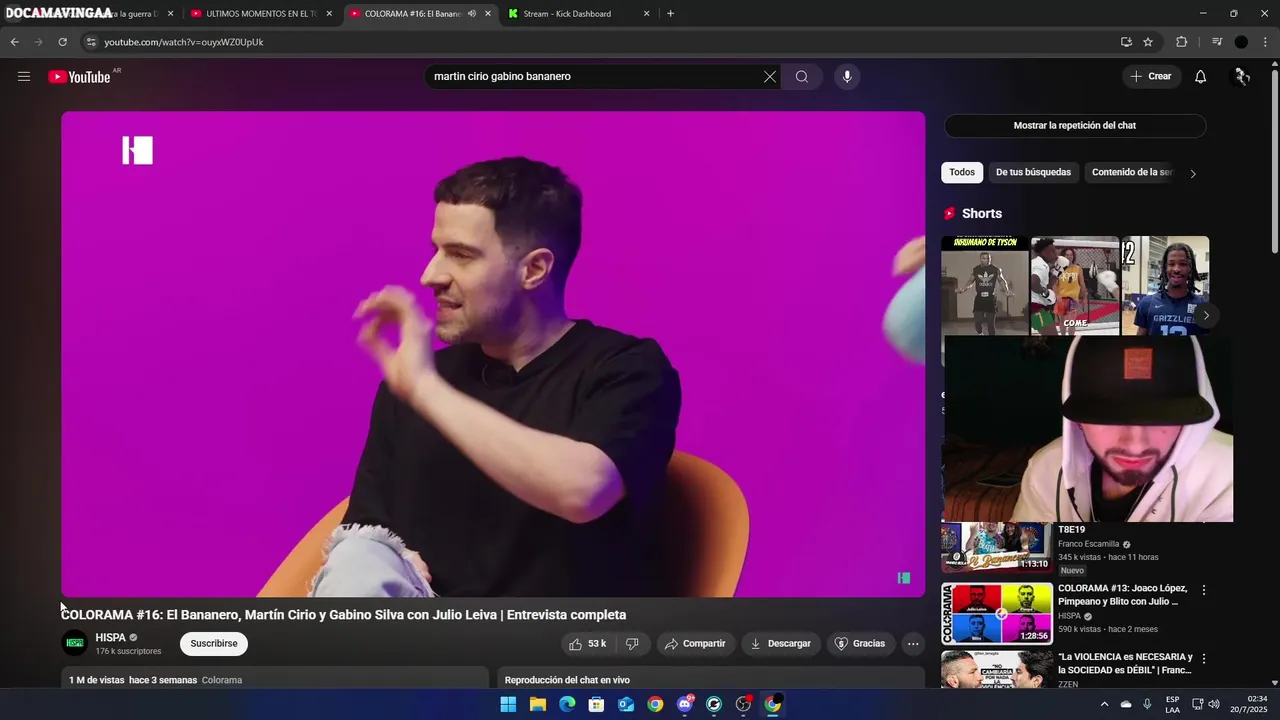The height and width of the screenshot is (720, 1280).
Task: Open COLORAMA #13 video thumbnail
Action: click(x=997, y=613)
